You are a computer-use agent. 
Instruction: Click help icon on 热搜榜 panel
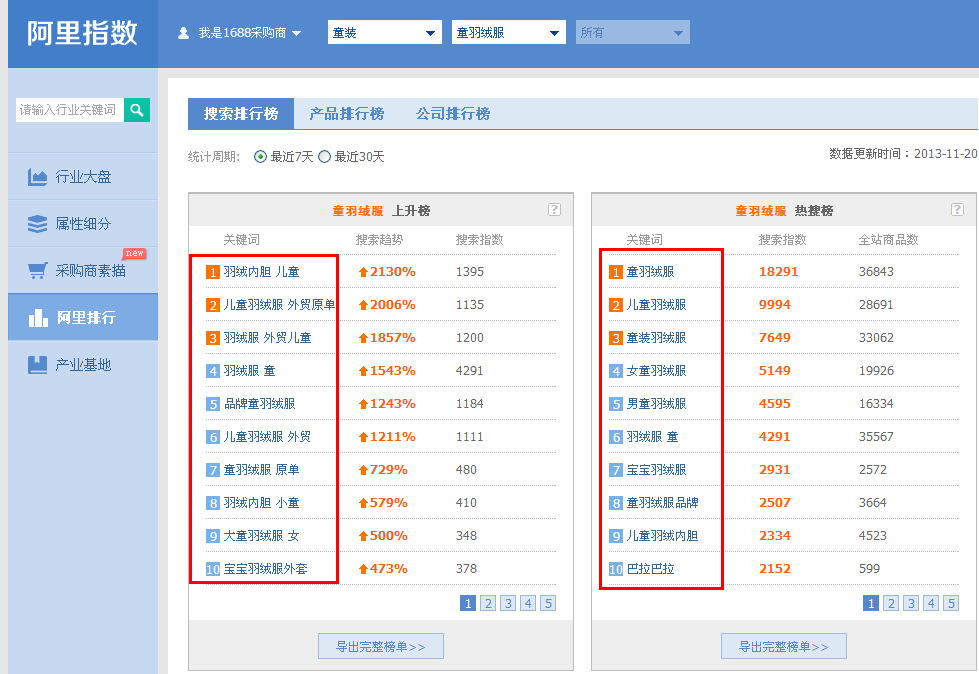(x=957, y=210)
